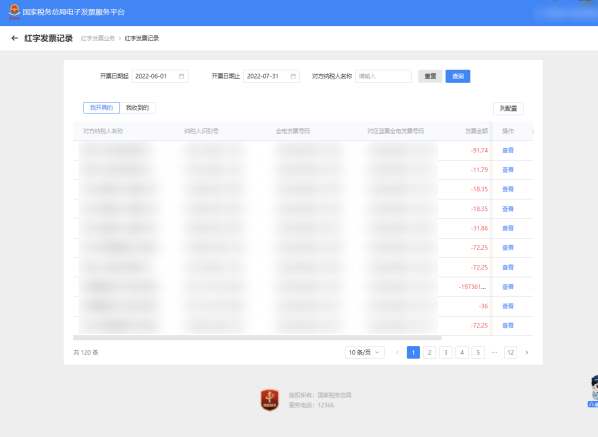Open the end date calendar icon

(x=293, y=76)
